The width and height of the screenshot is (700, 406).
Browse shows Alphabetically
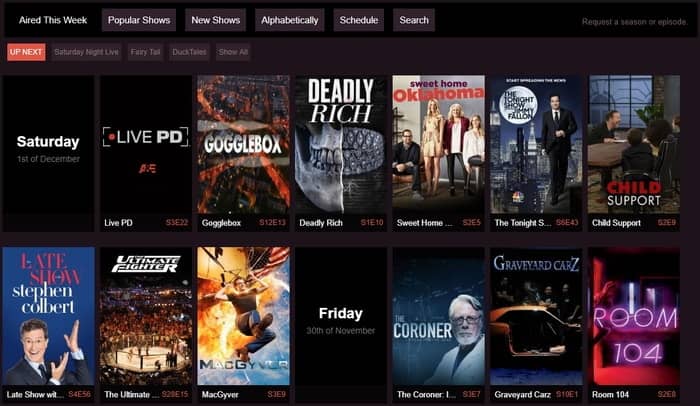click(x=290, y=20)
